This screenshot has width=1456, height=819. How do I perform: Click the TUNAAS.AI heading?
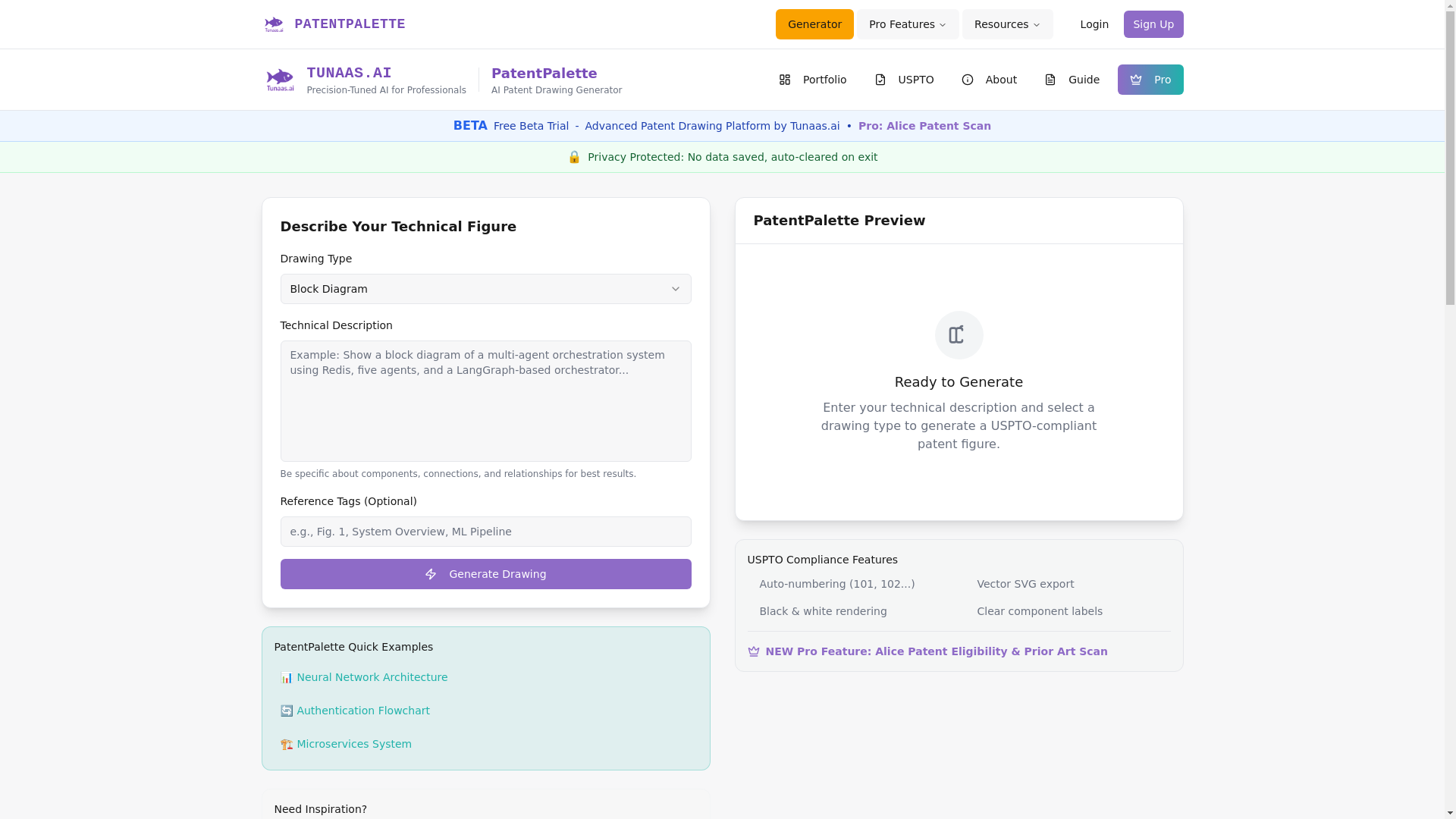(x=349, y=73)
